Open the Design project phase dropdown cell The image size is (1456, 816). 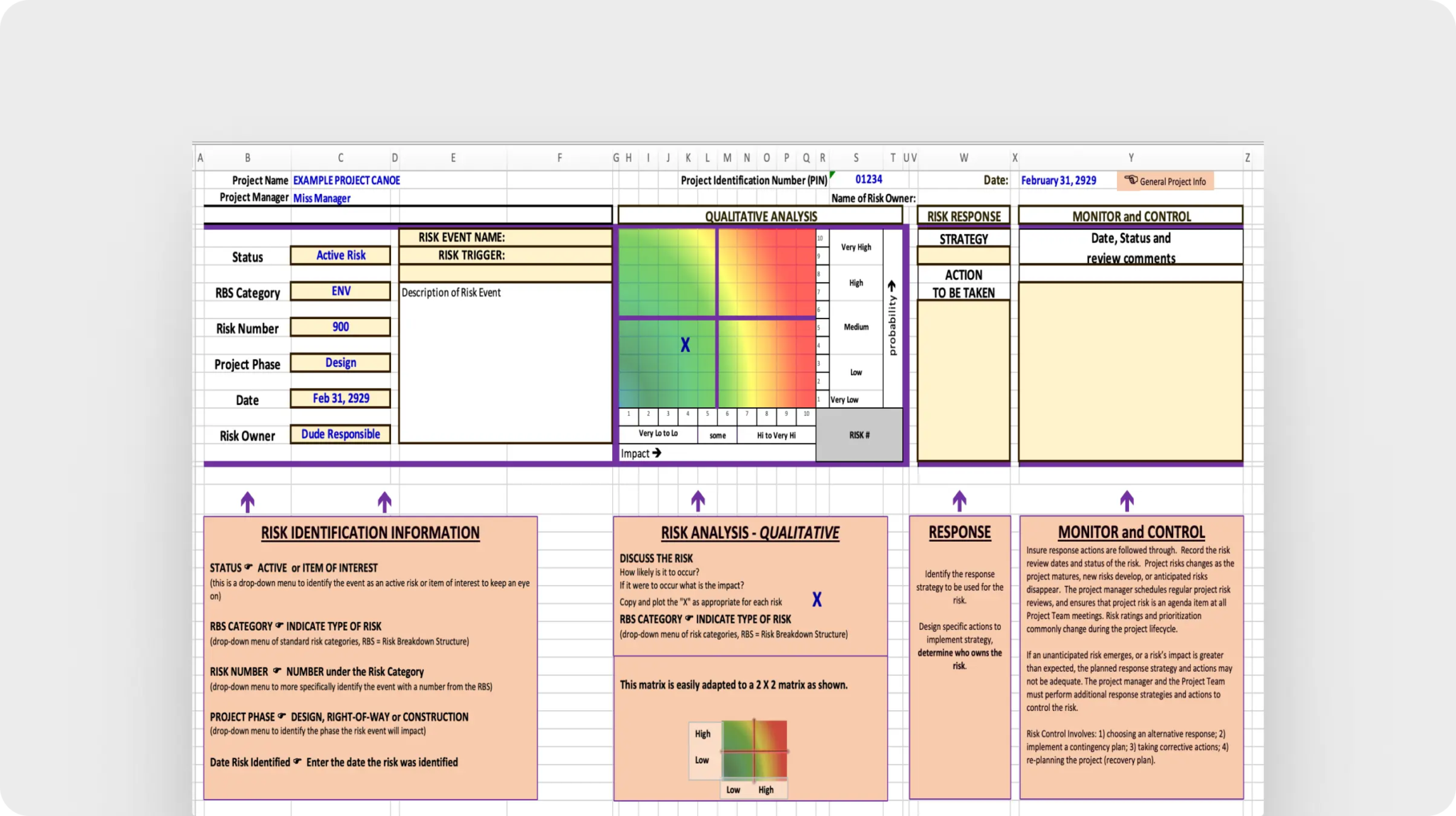341,363
